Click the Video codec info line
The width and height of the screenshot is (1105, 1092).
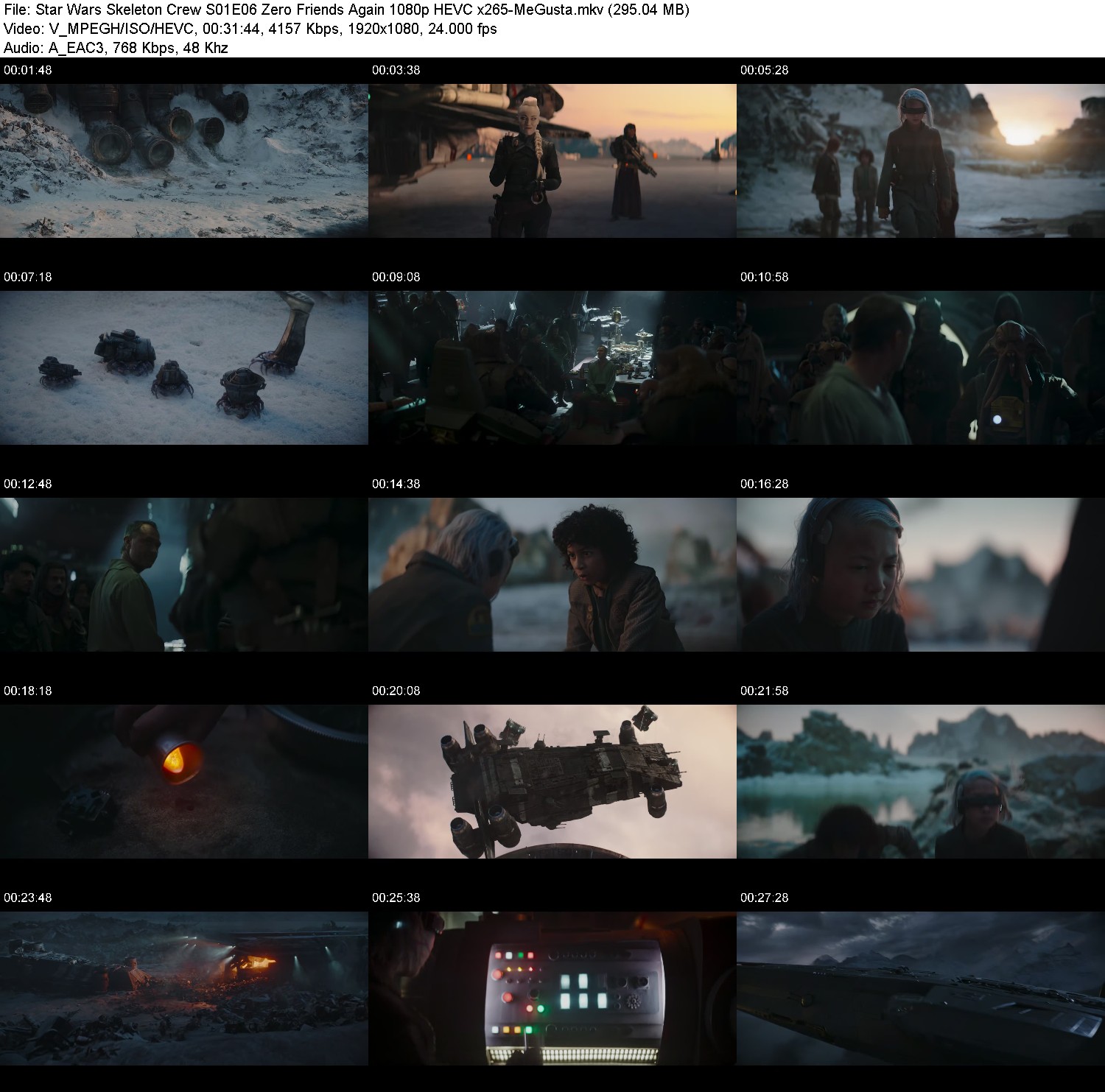(x=250, y=29)
